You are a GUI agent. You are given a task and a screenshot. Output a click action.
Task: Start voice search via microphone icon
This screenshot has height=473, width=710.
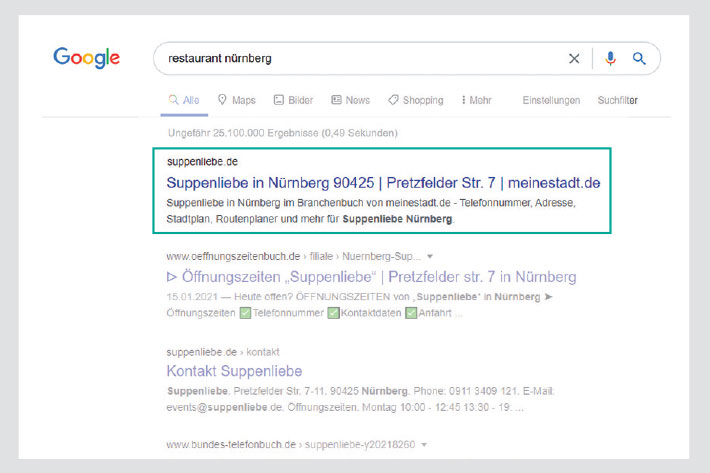tap(610, 58)
